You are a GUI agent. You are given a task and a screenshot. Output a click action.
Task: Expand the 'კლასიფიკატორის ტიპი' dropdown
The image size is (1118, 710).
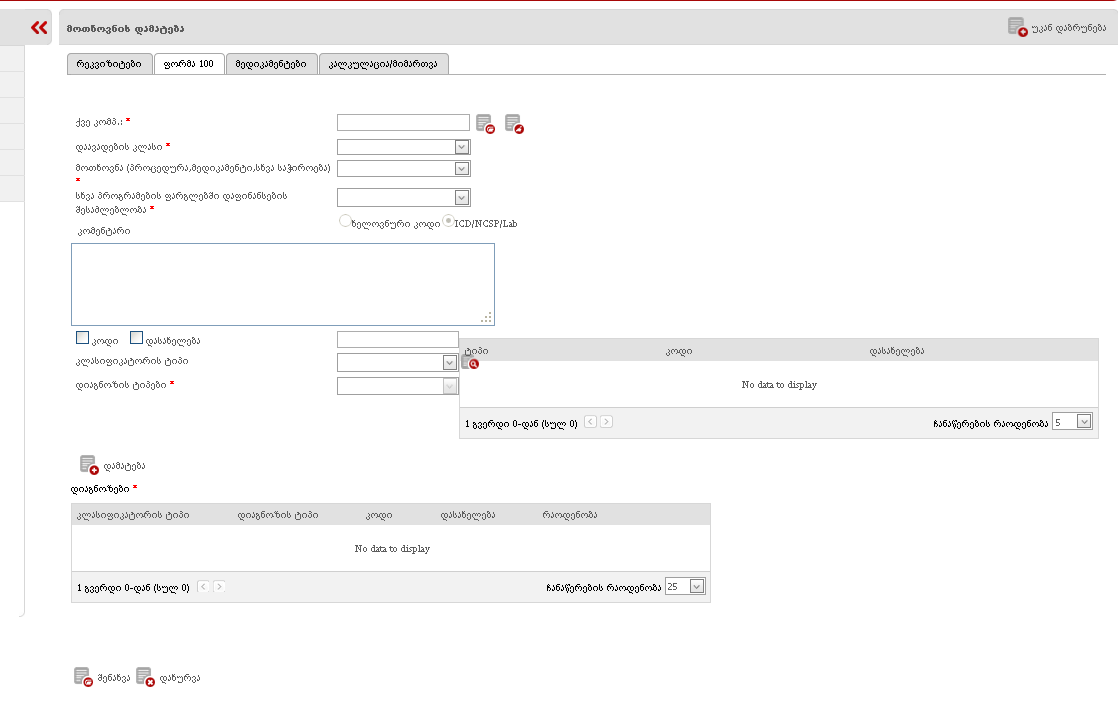(450, 362)
